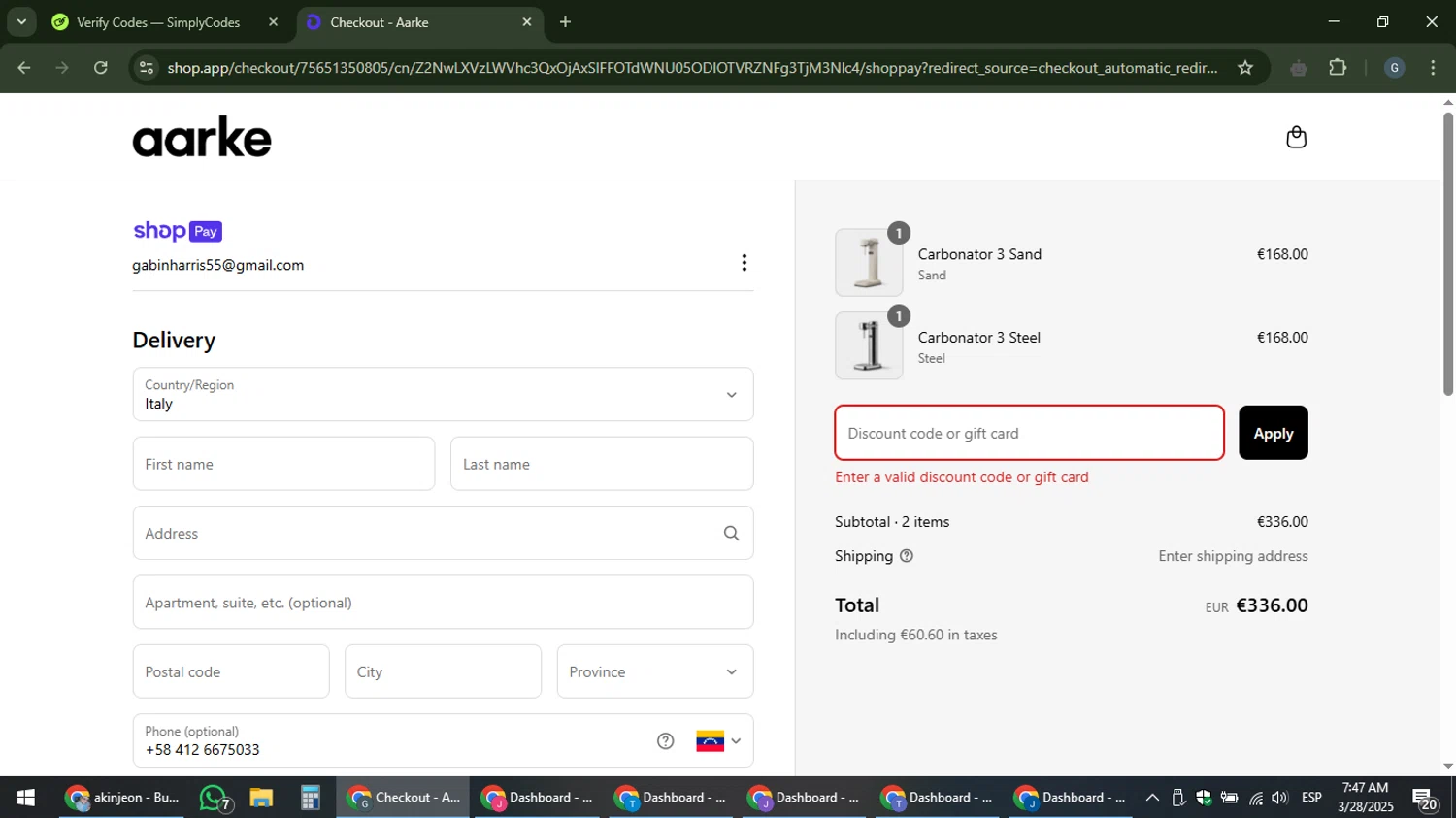Screen dimensions: 1456x818
Task: Click the address search magnifier icon
Action: tap(731, 533)
